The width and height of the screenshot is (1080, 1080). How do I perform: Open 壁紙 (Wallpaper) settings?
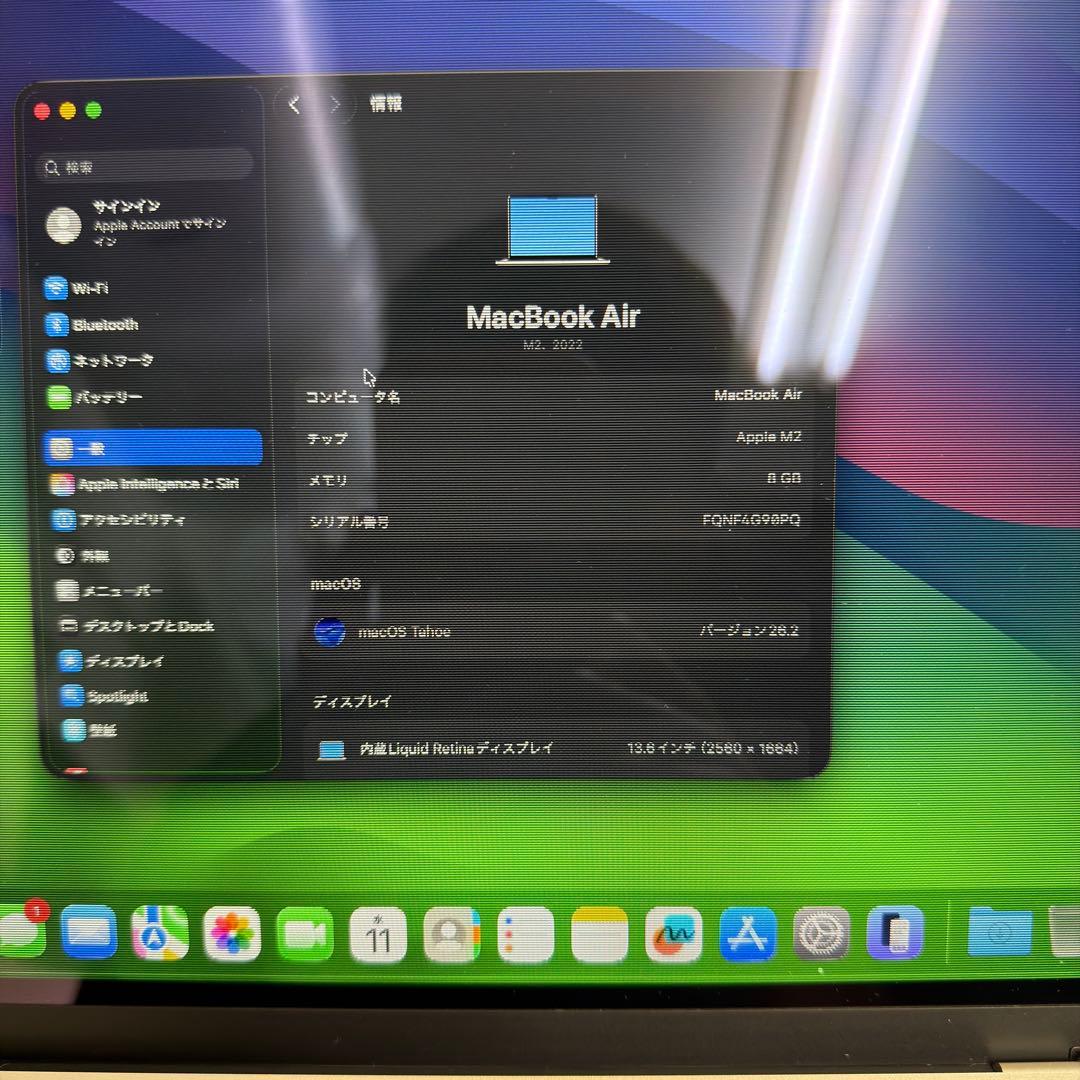pyautogui.click(x=97, y=731)
